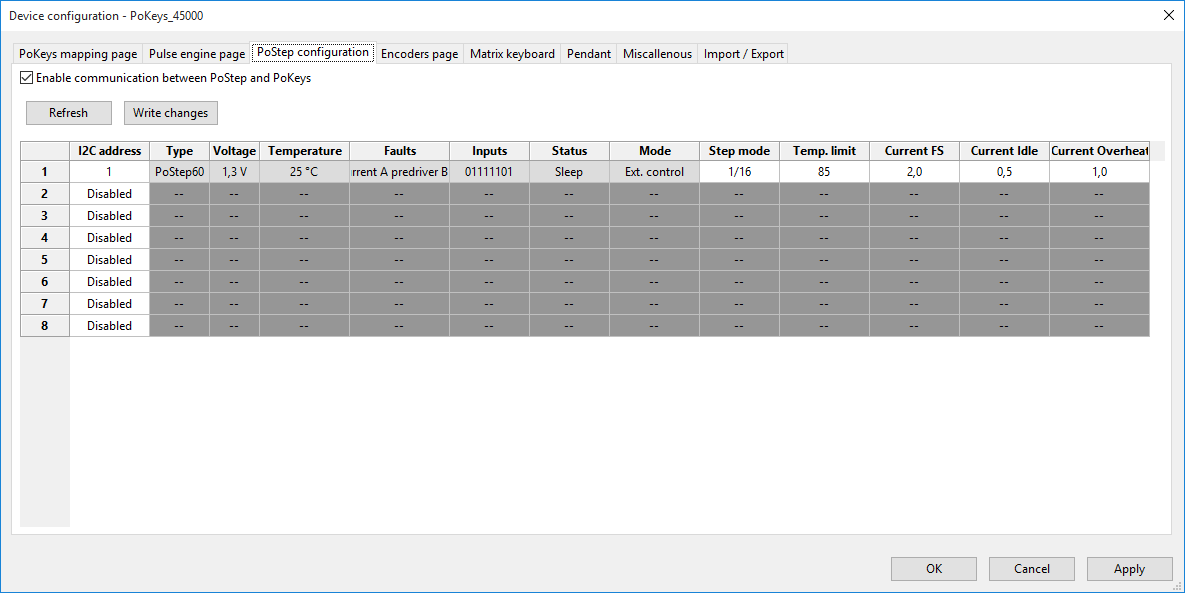Viewport: 1185px width, 593px height.
Task: Click the Temperature column header
Action: (x=305, y=151)
